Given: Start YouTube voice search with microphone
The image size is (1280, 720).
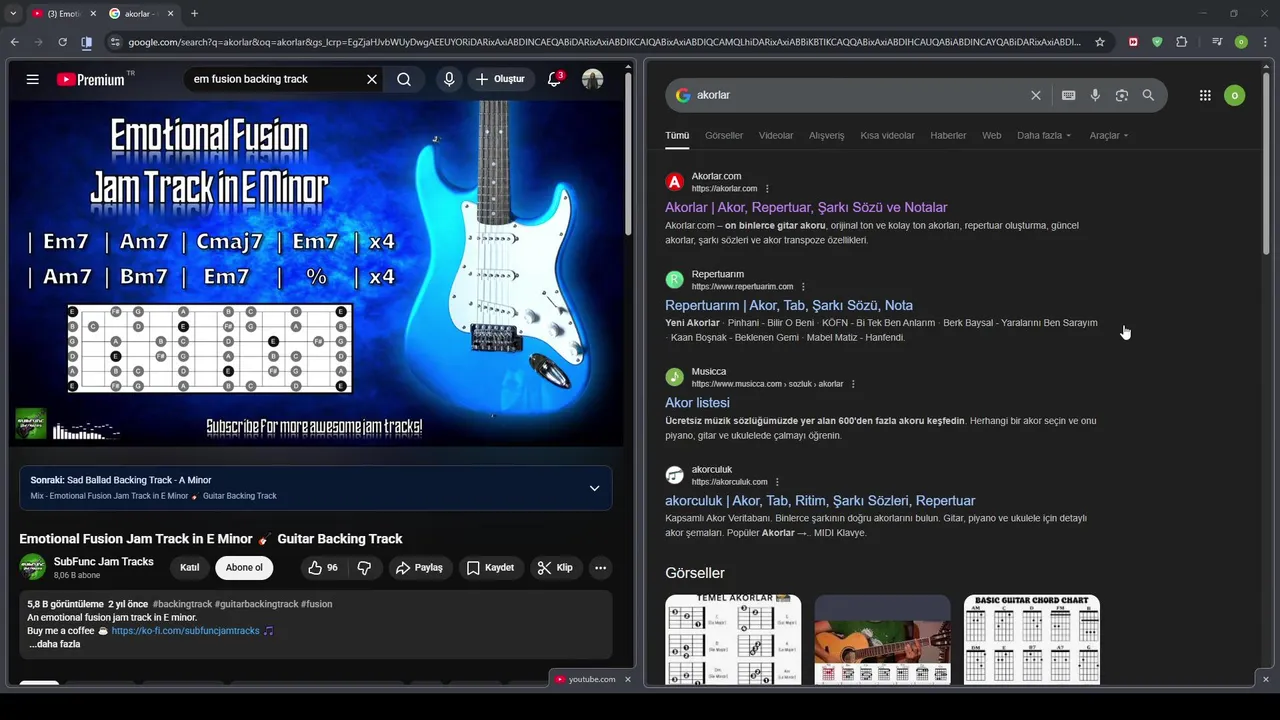Looking at the screenshot, I should tap(449, 79).
